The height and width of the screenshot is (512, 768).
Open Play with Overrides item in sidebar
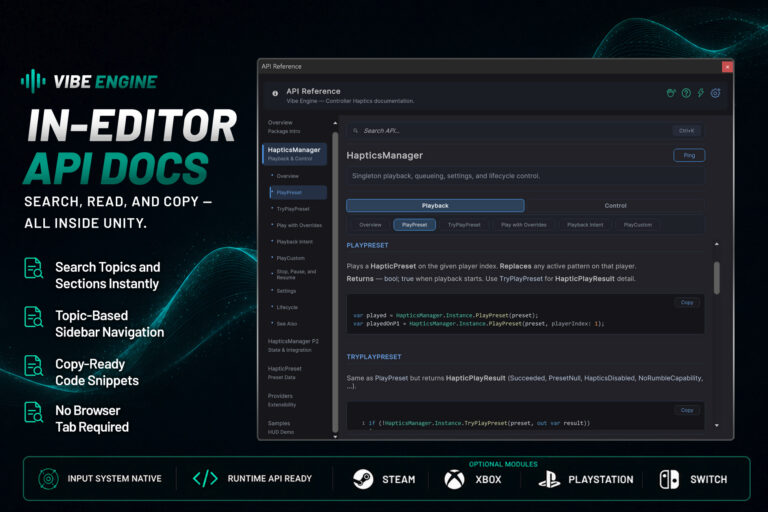coord(299,225)
